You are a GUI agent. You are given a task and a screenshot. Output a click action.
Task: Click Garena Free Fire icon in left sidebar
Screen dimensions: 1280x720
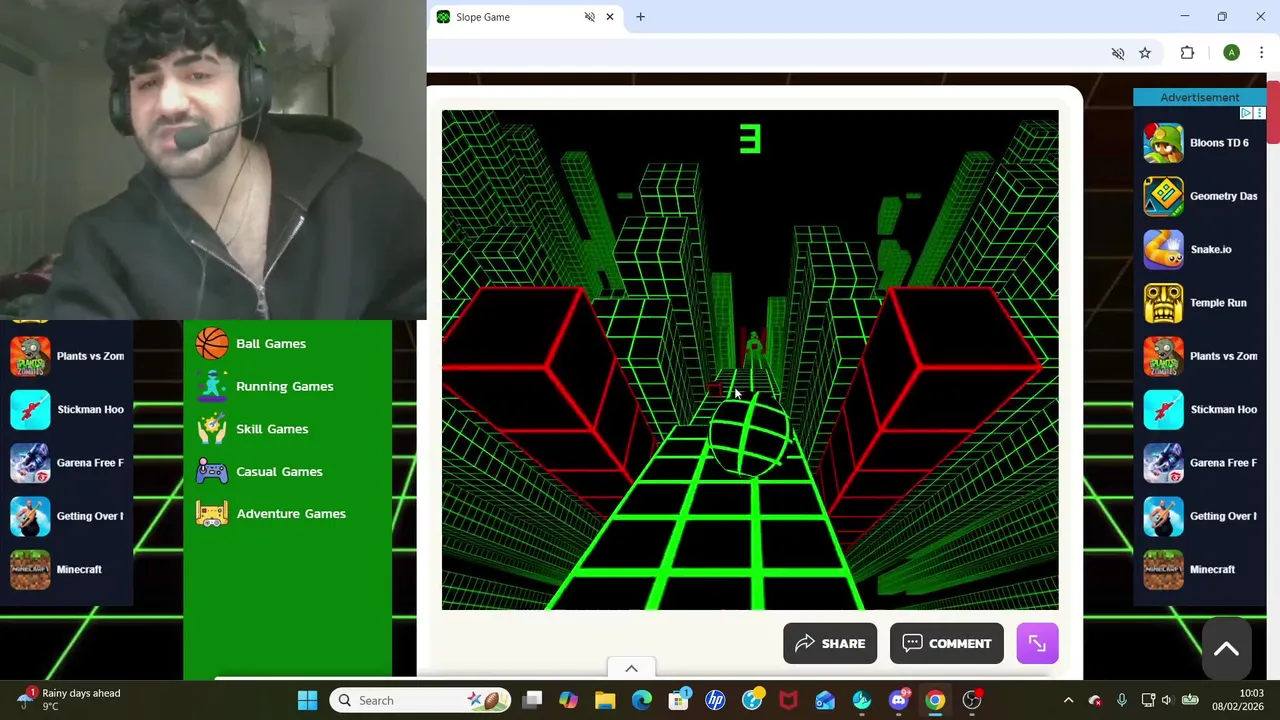tap(30, 463)
